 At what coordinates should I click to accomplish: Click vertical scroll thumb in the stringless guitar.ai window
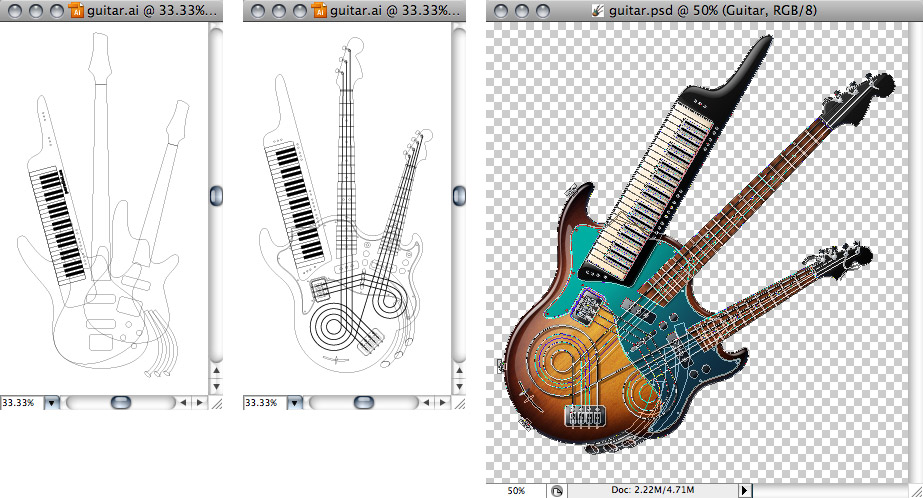(216, 196)
